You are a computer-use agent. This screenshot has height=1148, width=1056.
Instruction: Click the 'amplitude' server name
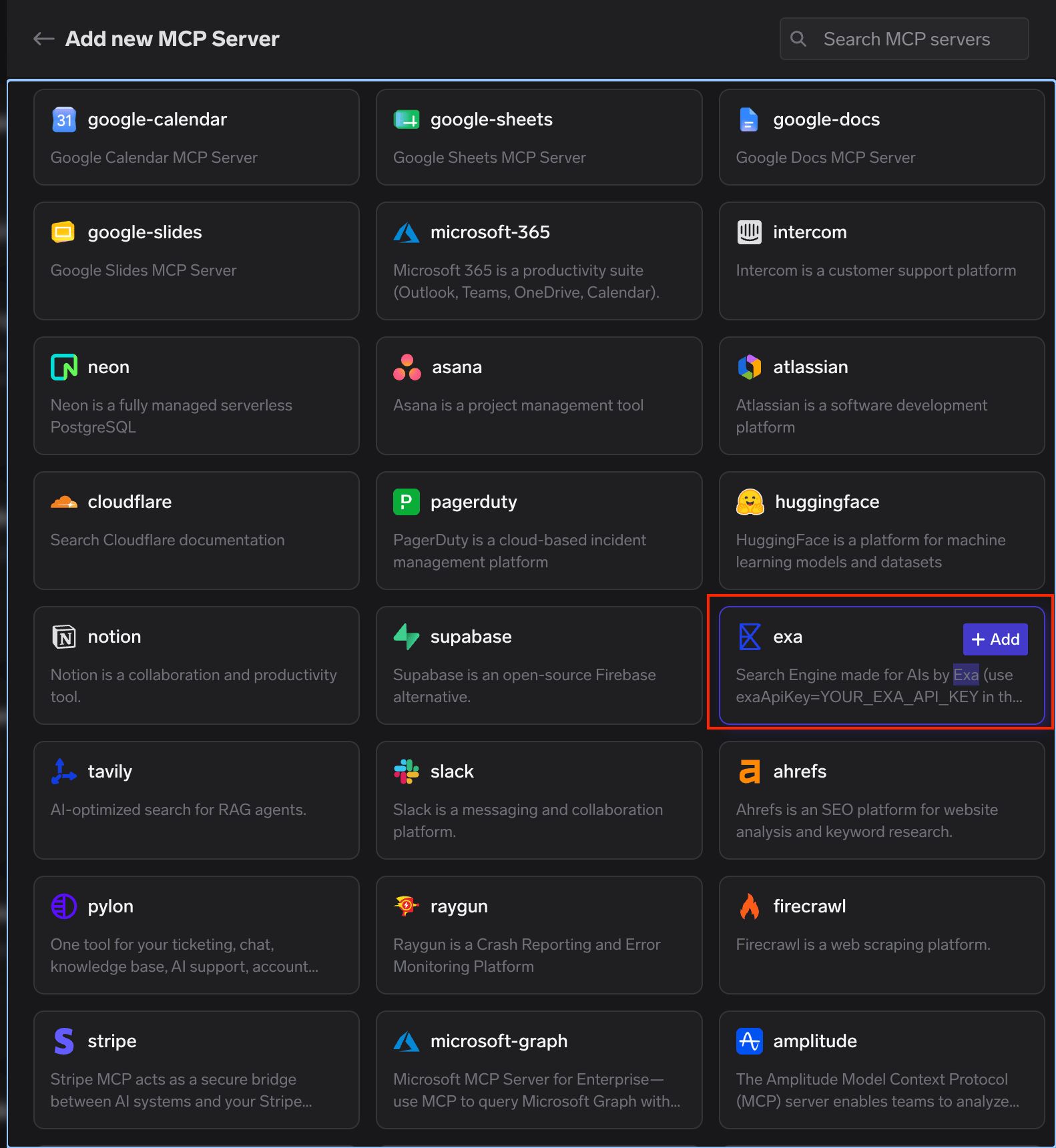[x=815, y=1041]
